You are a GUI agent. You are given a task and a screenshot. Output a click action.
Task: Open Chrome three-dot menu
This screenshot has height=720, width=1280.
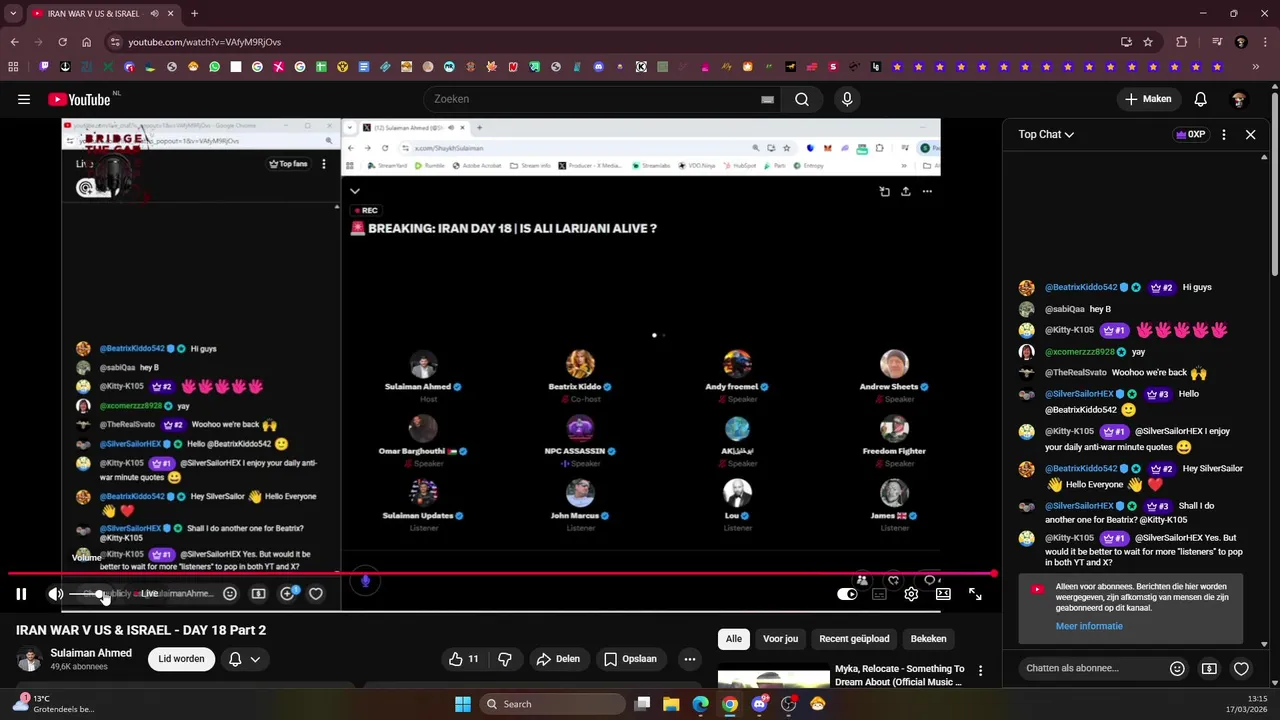[x=1266, y=42]
